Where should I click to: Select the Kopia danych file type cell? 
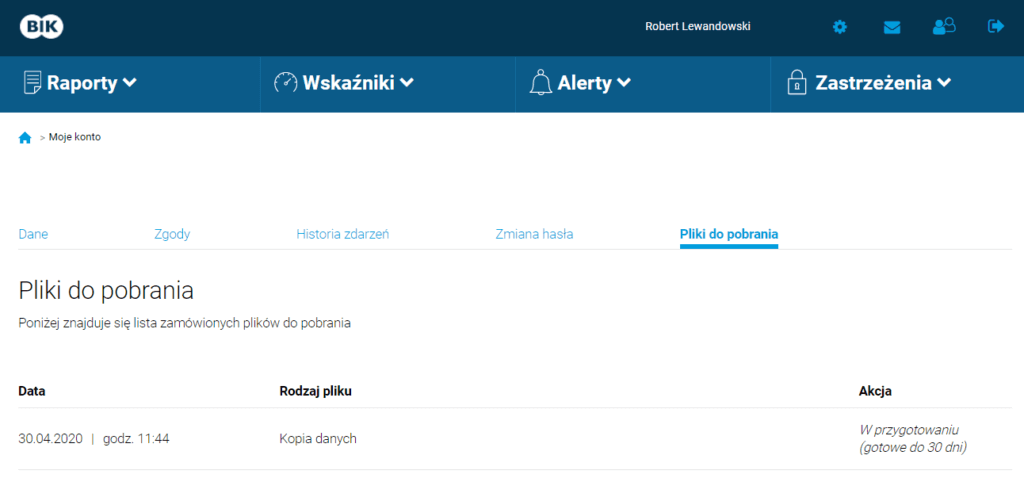point(318,439)
